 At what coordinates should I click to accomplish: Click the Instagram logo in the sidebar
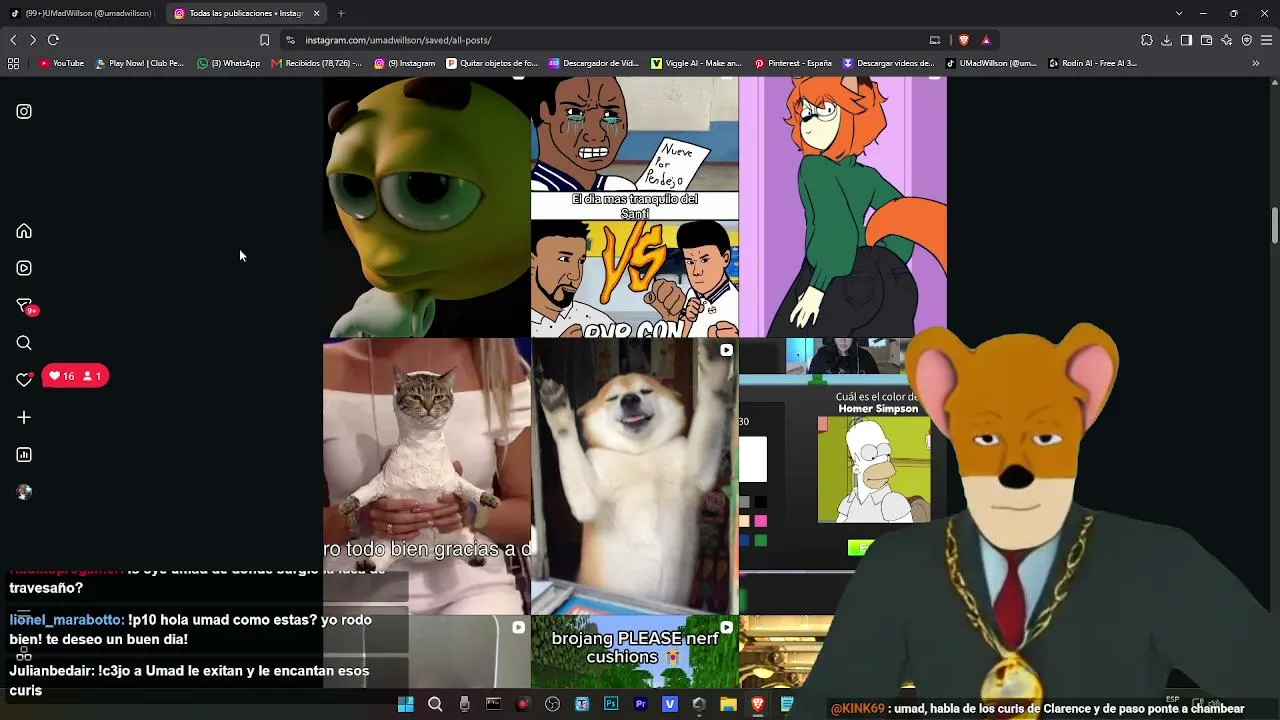pyautogui.click(x=24, y=112)
